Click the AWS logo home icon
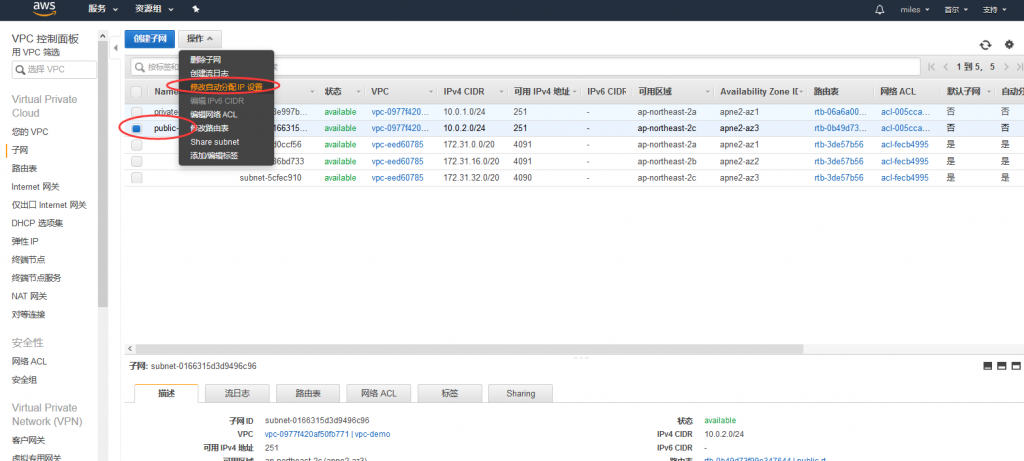Image resolution: width=1024 pixels, height=461 pixels. pyautogui.click(x=45, y=9)
